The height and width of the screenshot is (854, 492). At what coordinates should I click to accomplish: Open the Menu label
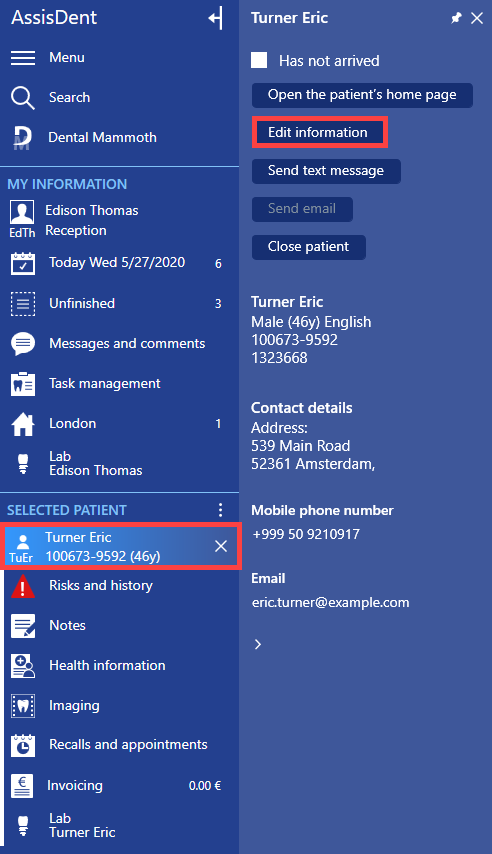[67, 58]
